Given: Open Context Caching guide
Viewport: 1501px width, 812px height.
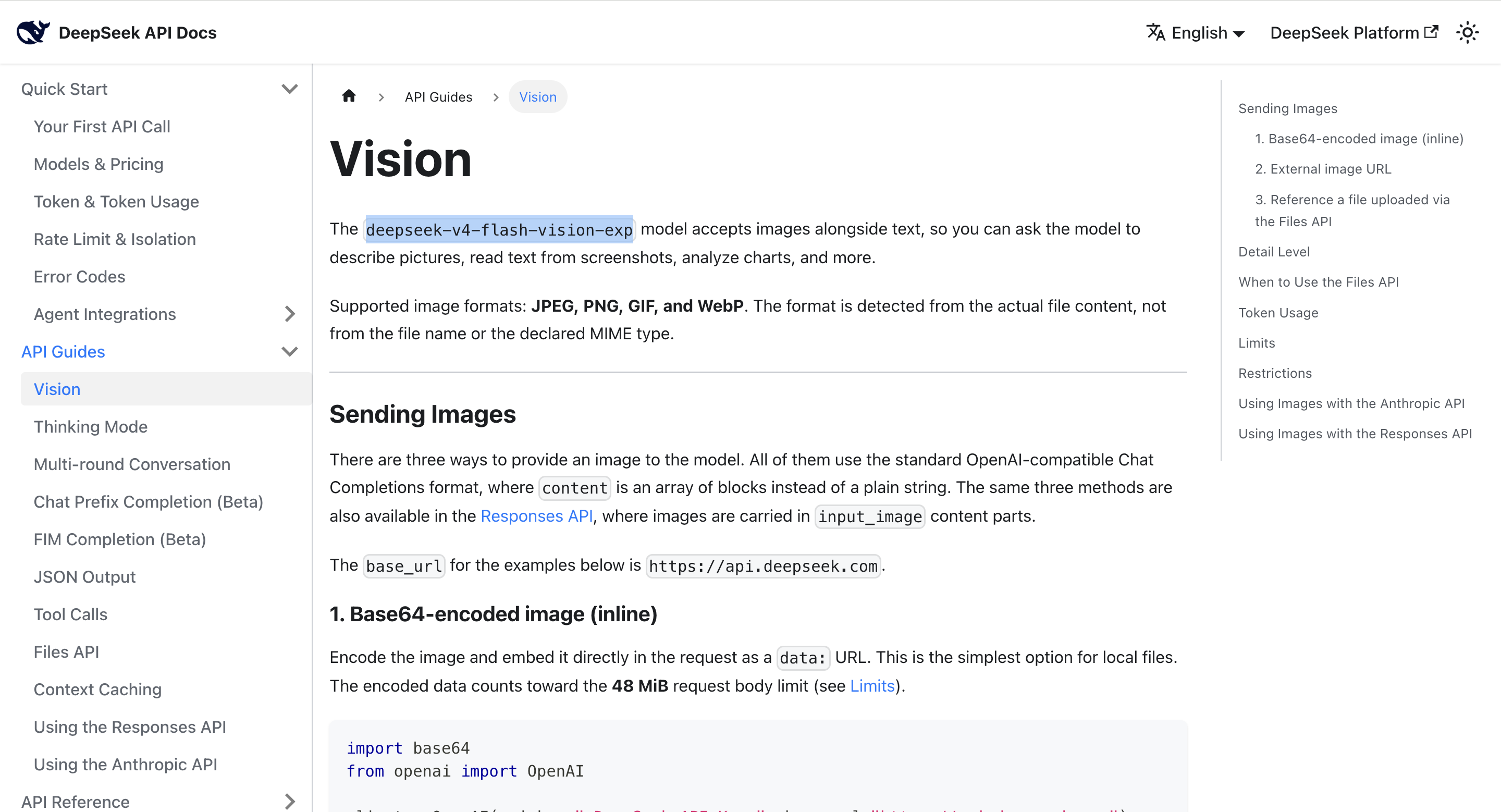Looking at the screenshot, I should [x=97, y=690].
